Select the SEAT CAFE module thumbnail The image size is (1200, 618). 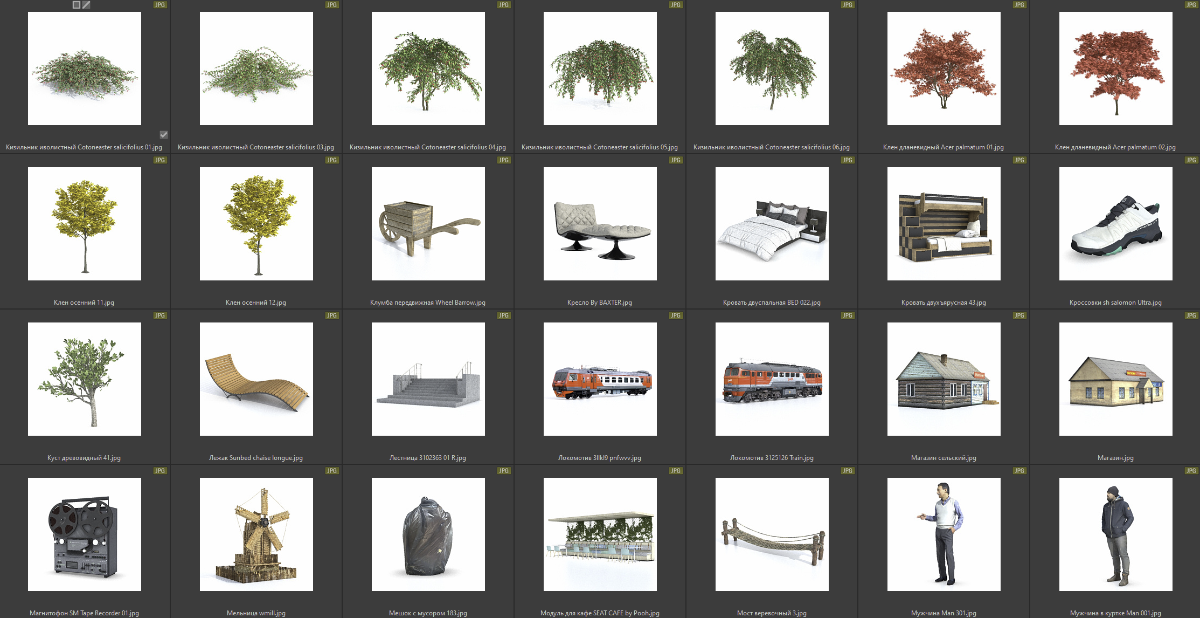(x=600, y=534)
